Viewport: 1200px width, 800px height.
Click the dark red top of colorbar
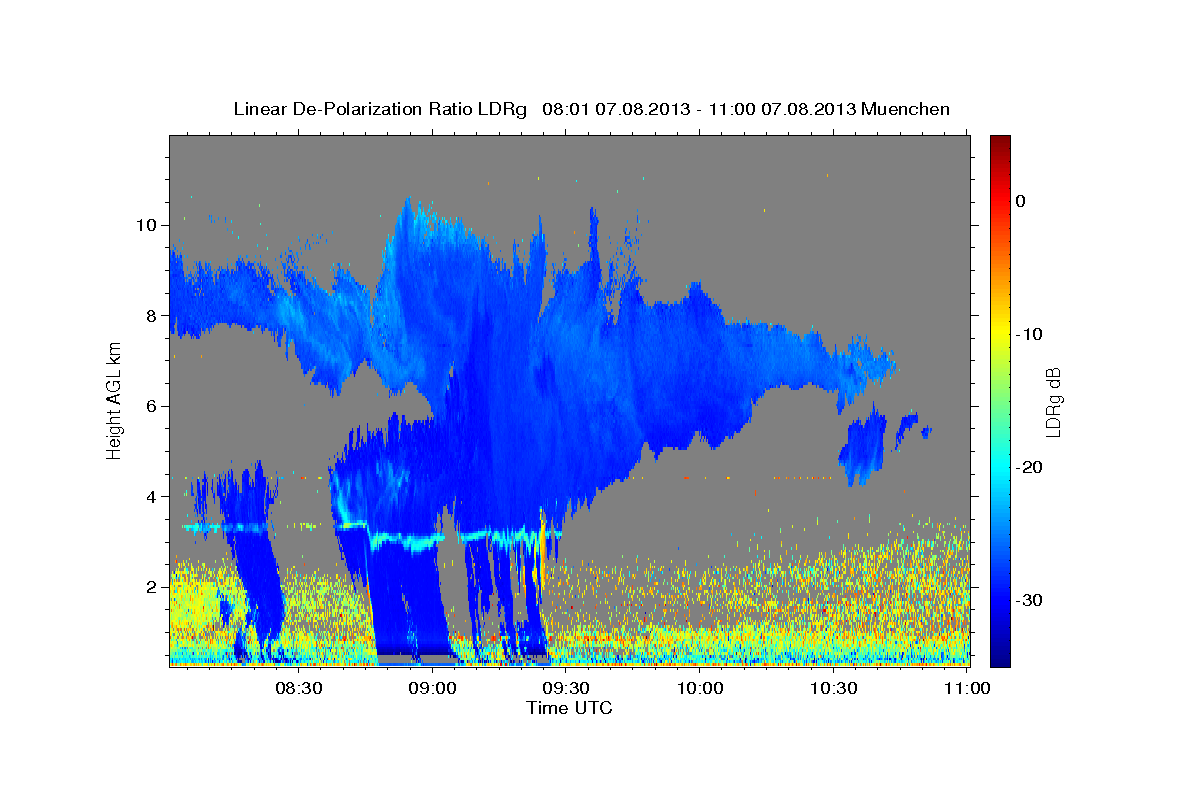[x=1000, y=143]
